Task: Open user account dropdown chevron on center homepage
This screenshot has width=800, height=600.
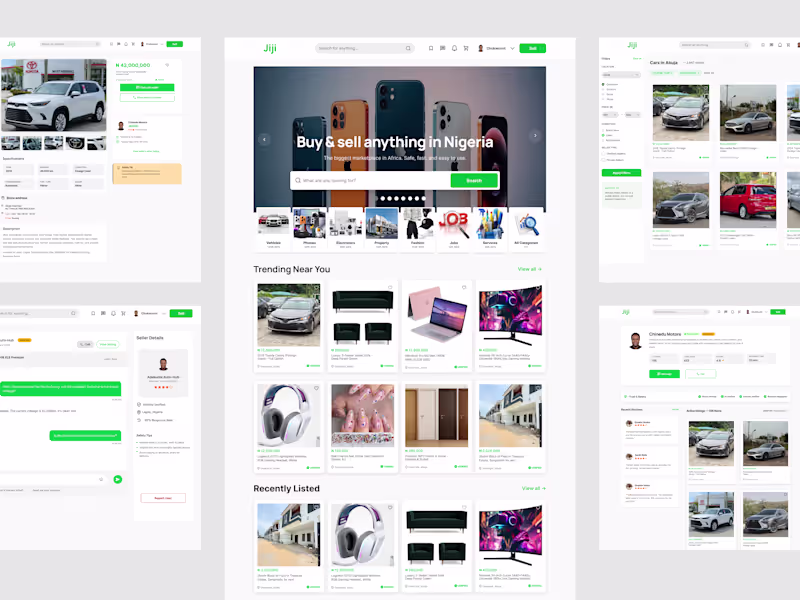Action: [512, 48]
